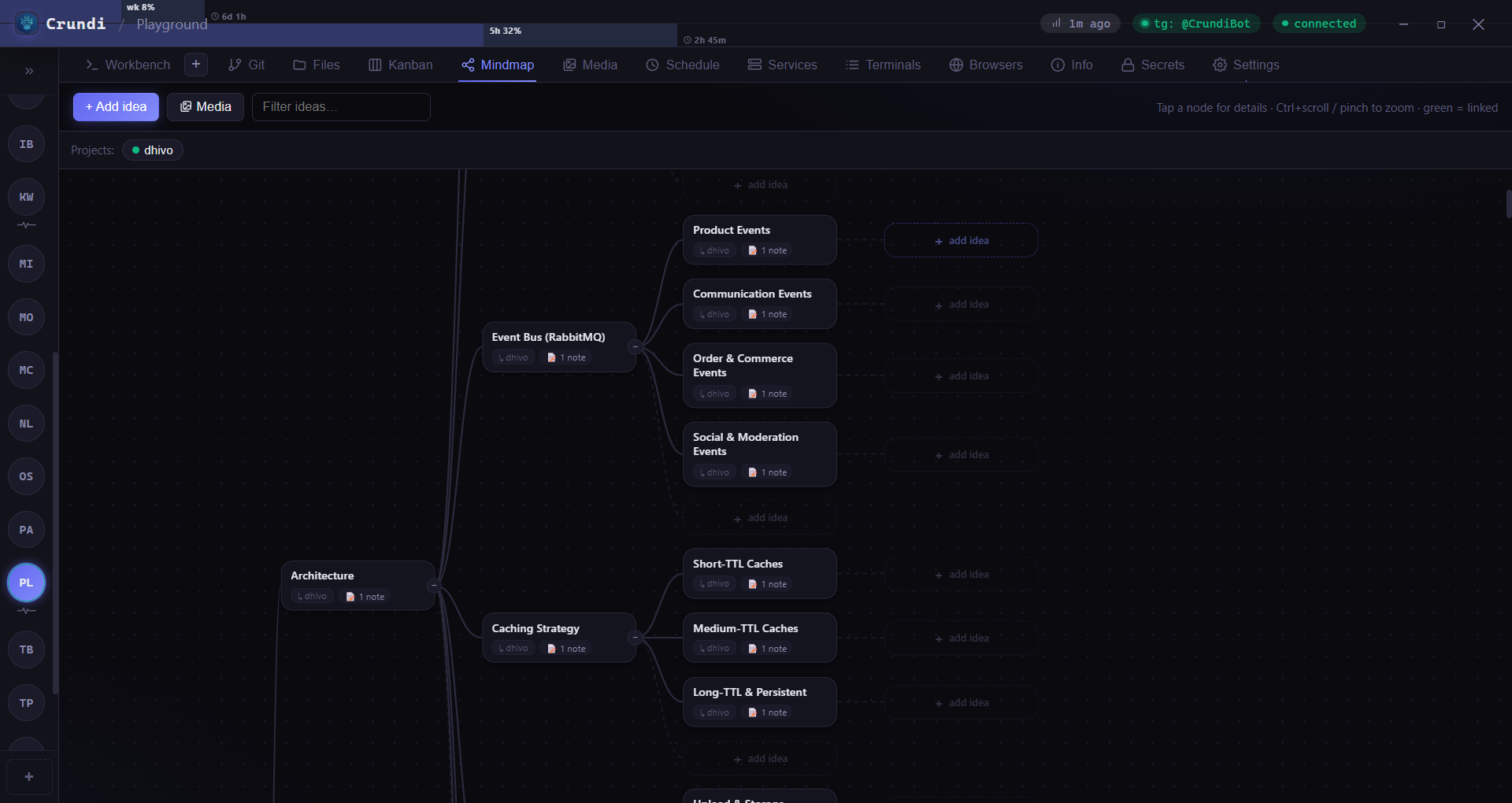Screen dimensions: 1512x803
Task: Open the Long-TTL & Persistent node
Action: (759, 701)
